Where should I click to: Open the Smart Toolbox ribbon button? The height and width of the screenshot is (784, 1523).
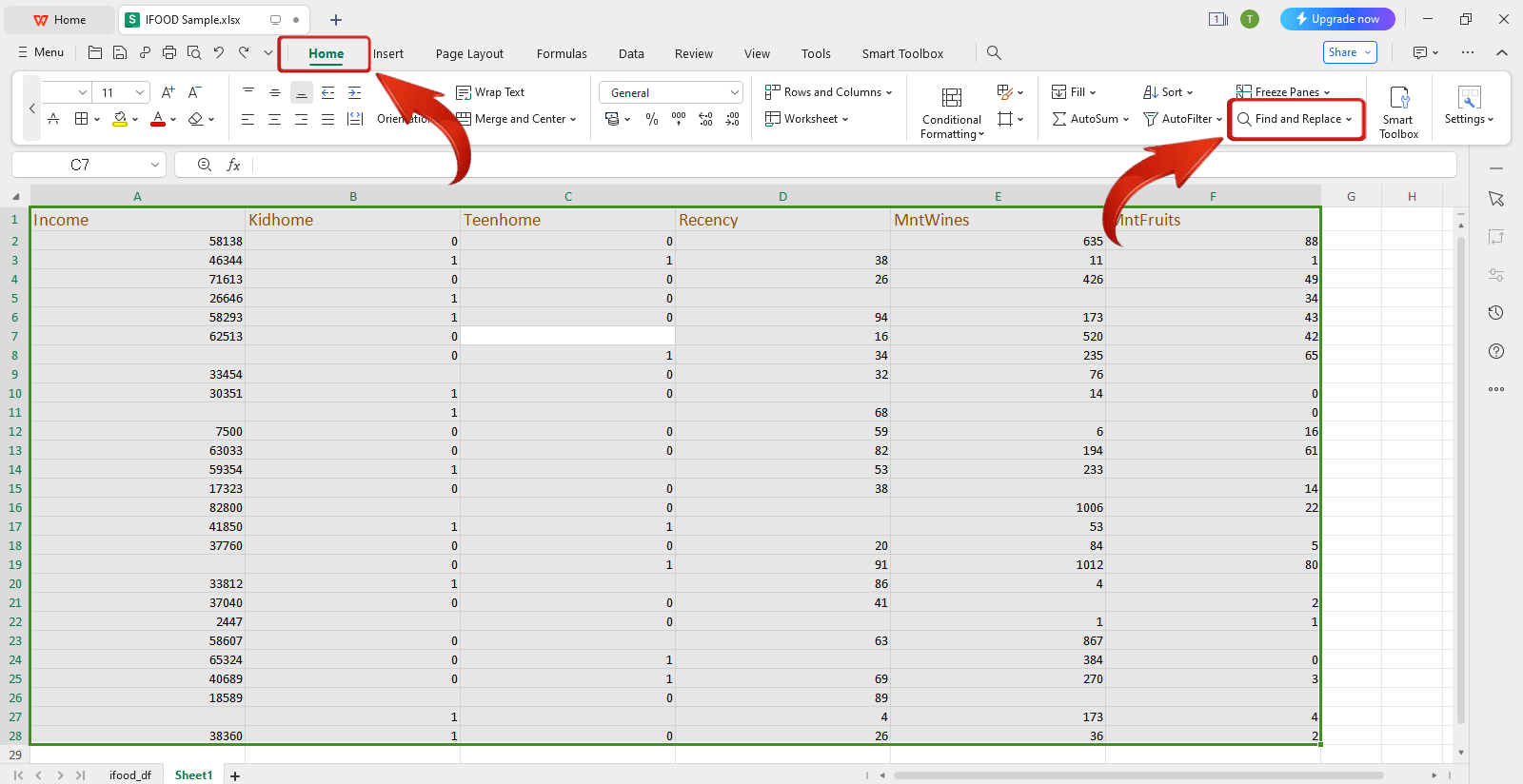[x=1398, y=112]
